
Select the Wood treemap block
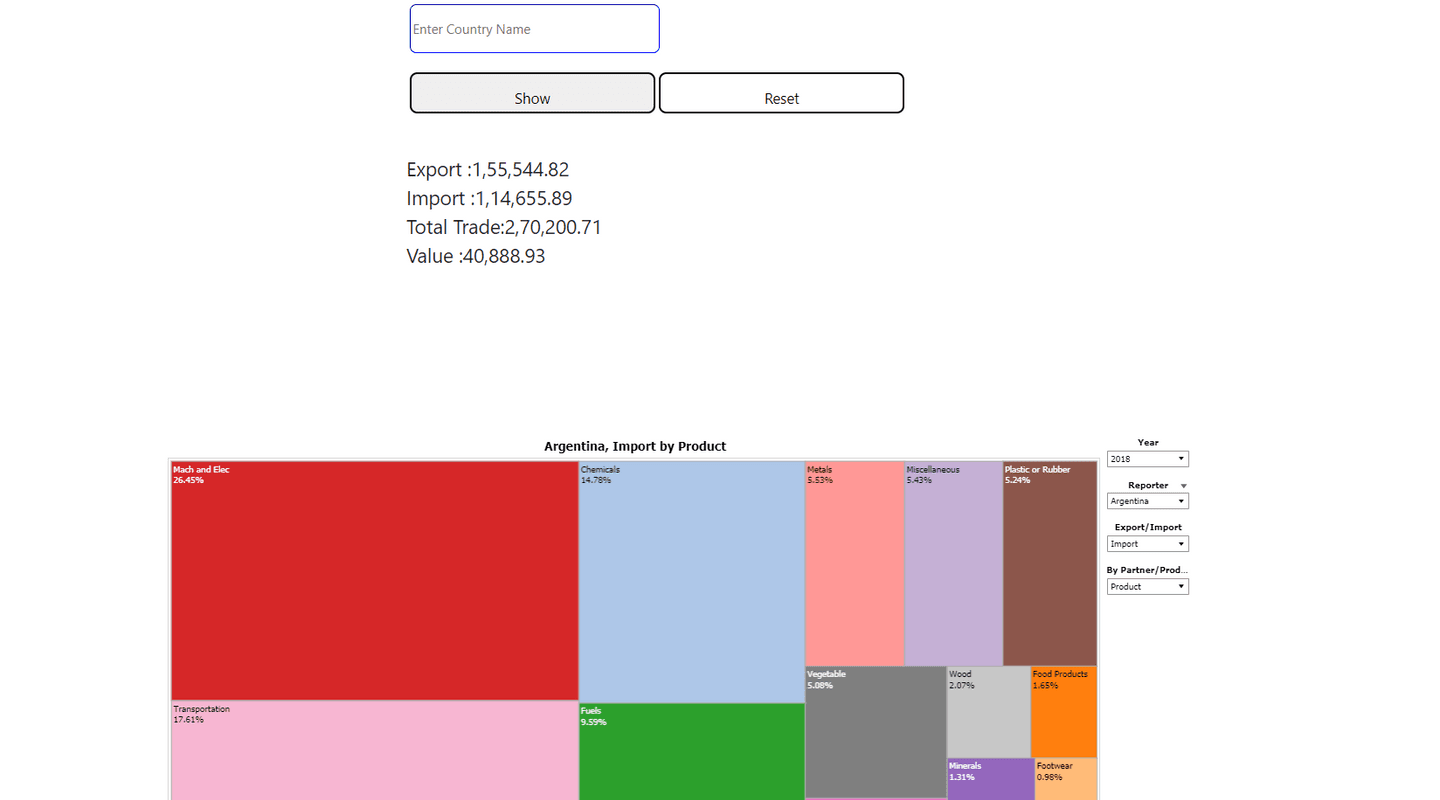point(989,712)
